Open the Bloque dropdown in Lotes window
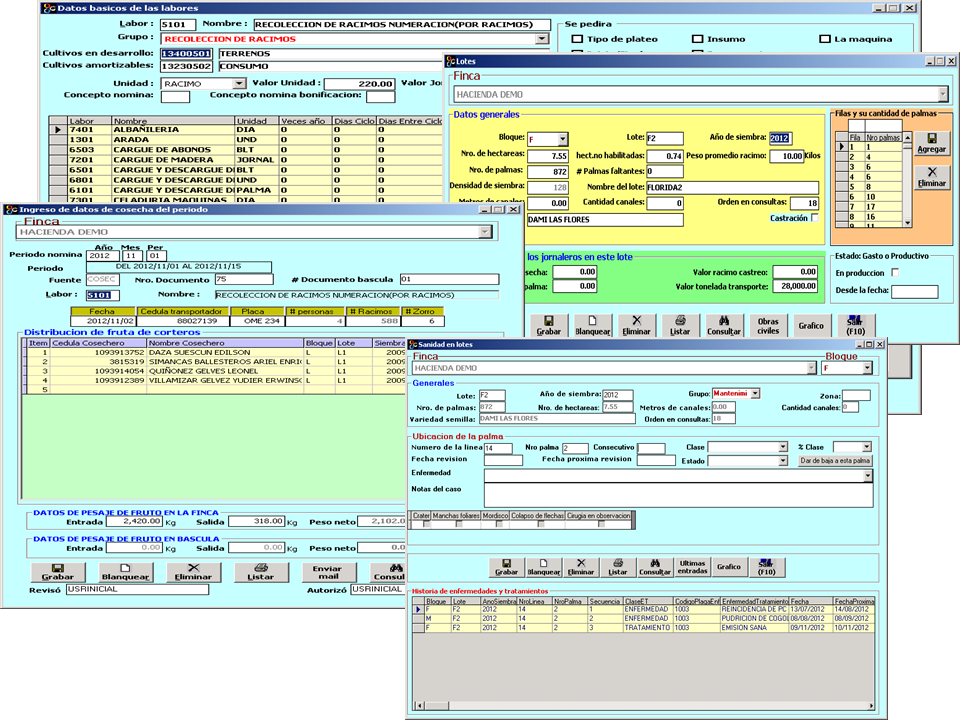 [563, 138]
